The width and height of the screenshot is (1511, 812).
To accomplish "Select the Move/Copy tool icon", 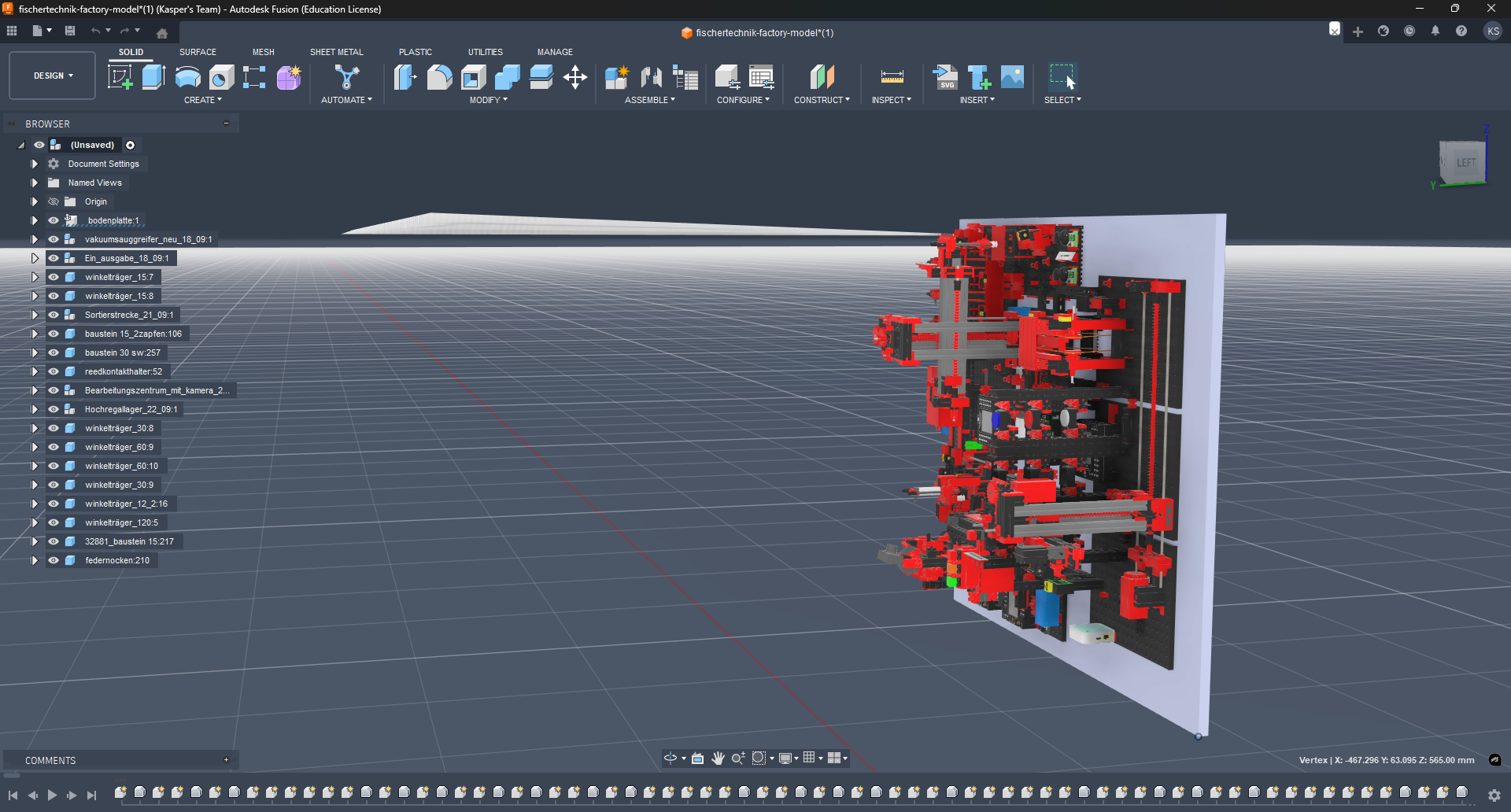I will (575, 77).
